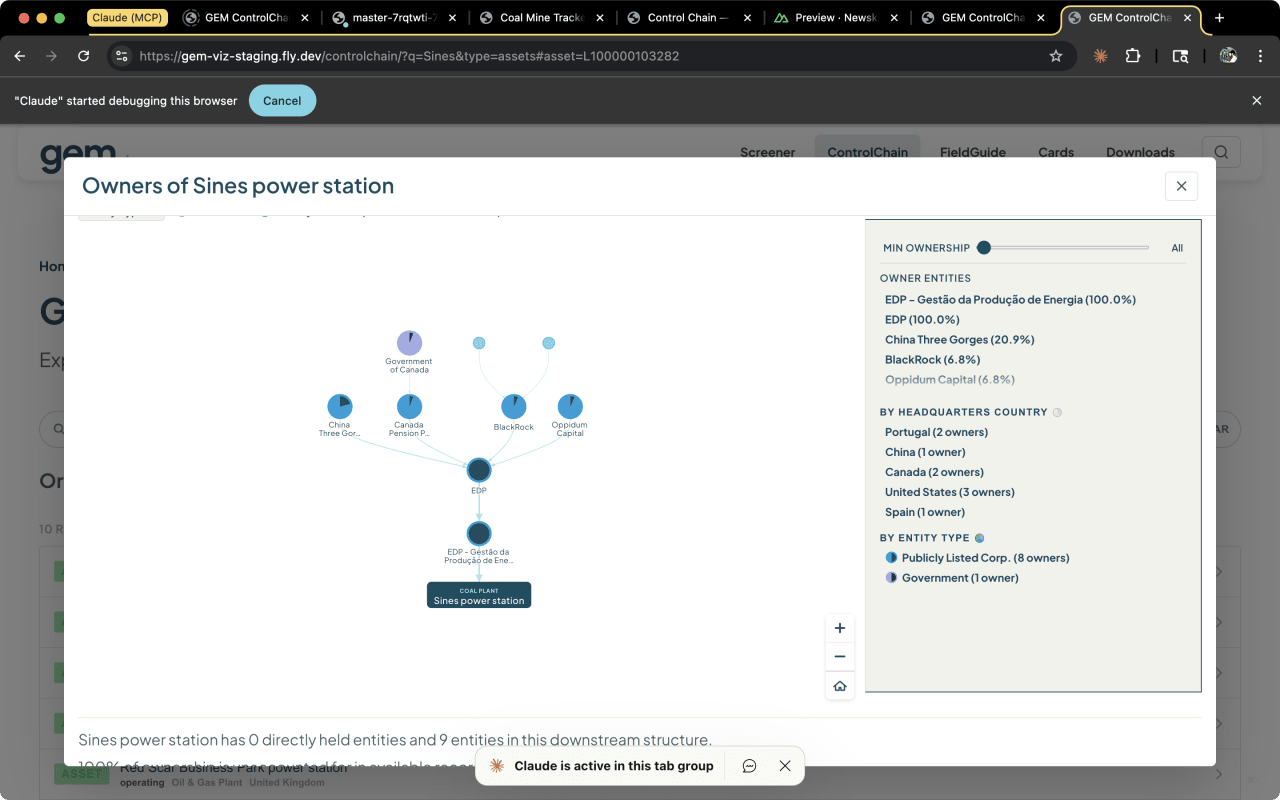Click the Sines power station coal plant node
The height and width of the screenshot is (800, 1280).
479,595
